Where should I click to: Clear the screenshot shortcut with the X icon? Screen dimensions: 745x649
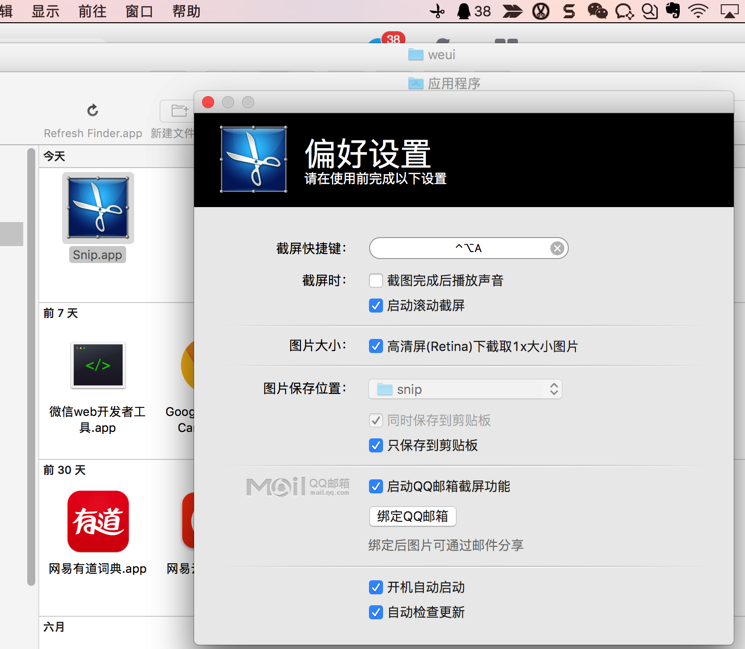tap(557, 248)
